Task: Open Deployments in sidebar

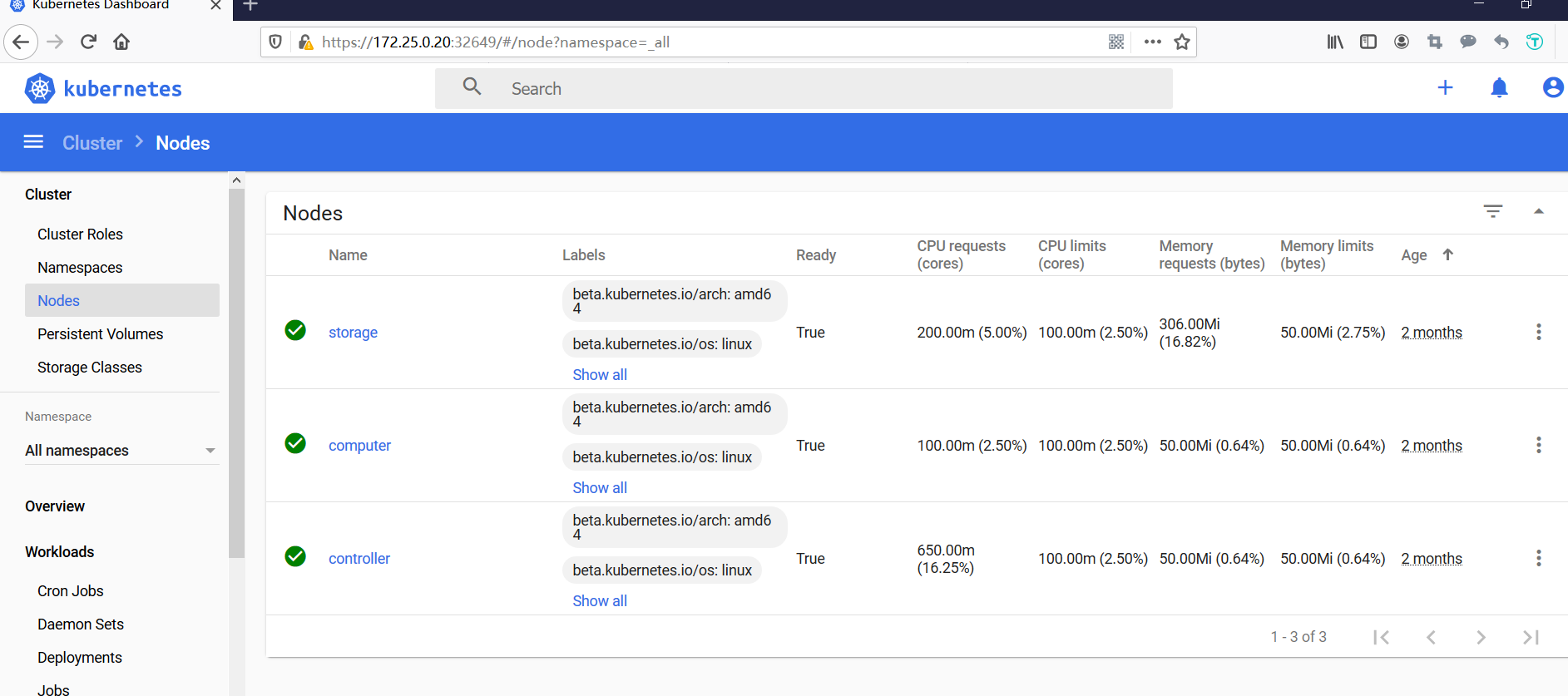Action: pos(80,657)
